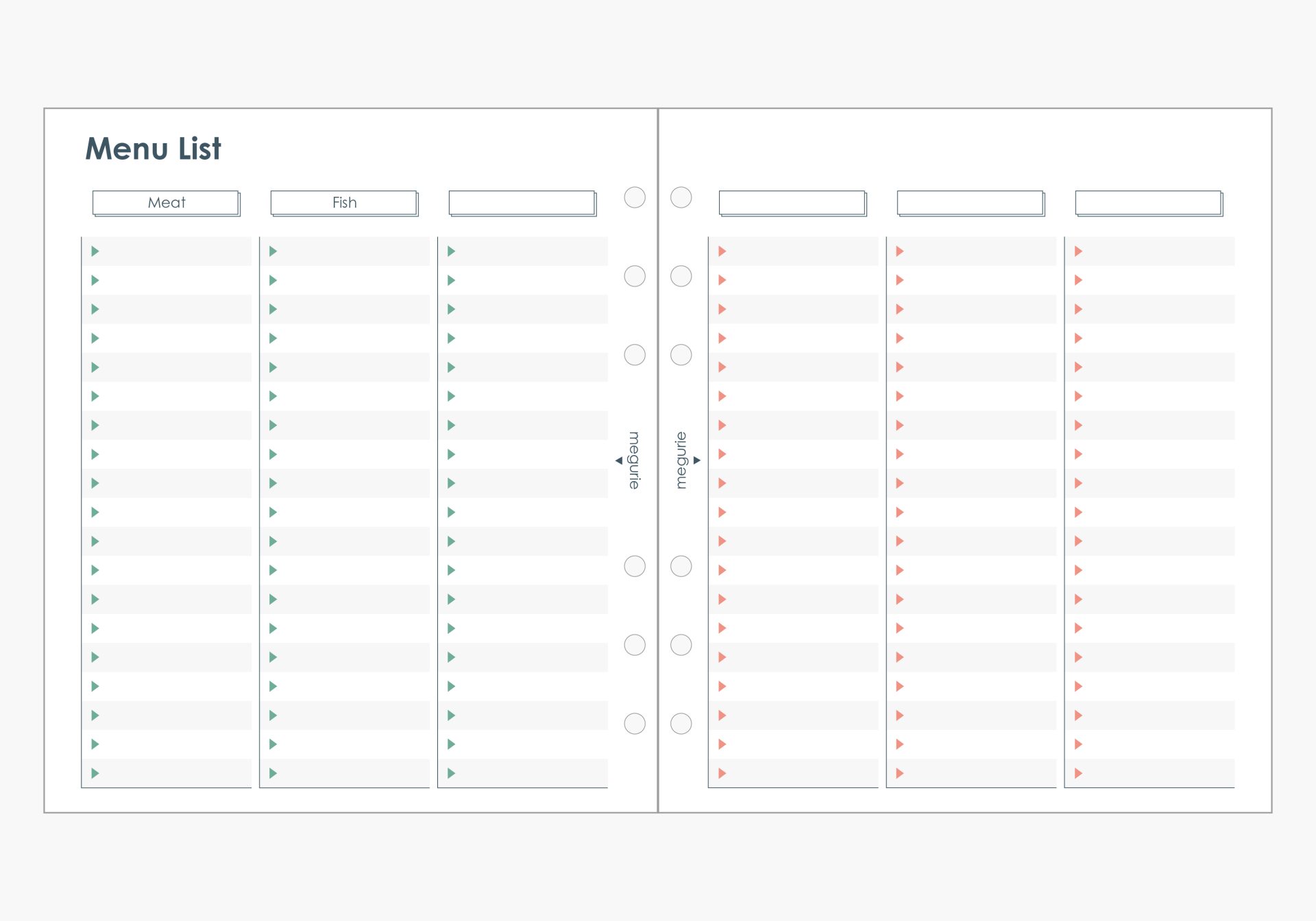Click the Fish category header box
Screen dimensions: 1316x921
click(344, 203)
